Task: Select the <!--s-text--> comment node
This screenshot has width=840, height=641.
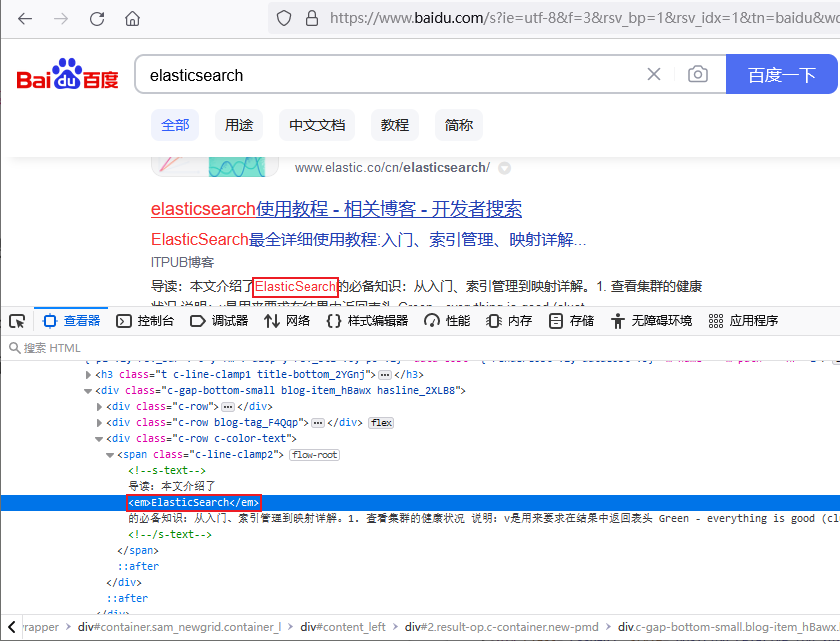Action: click(167, 471)
